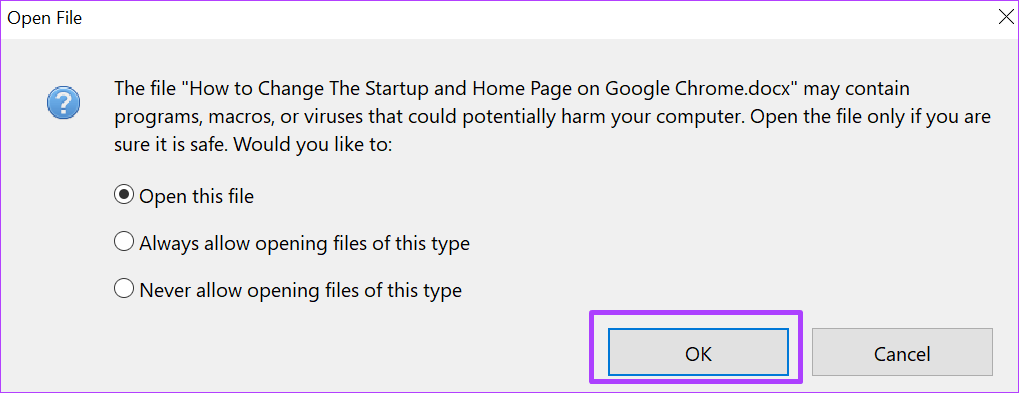1019x393 pixels.
Task: Tick the circle next to "Open this file"
Action: point(123,196)
